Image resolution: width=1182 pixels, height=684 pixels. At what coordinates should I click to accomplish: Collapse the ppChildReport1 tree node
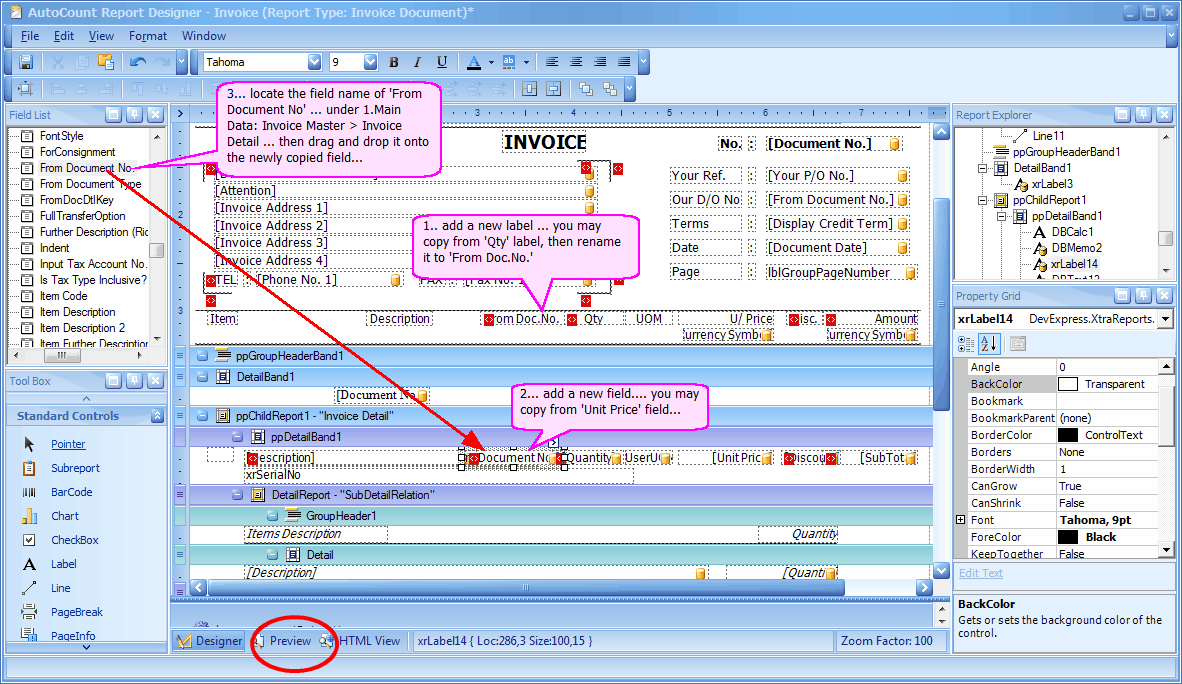tap(982, 200)
